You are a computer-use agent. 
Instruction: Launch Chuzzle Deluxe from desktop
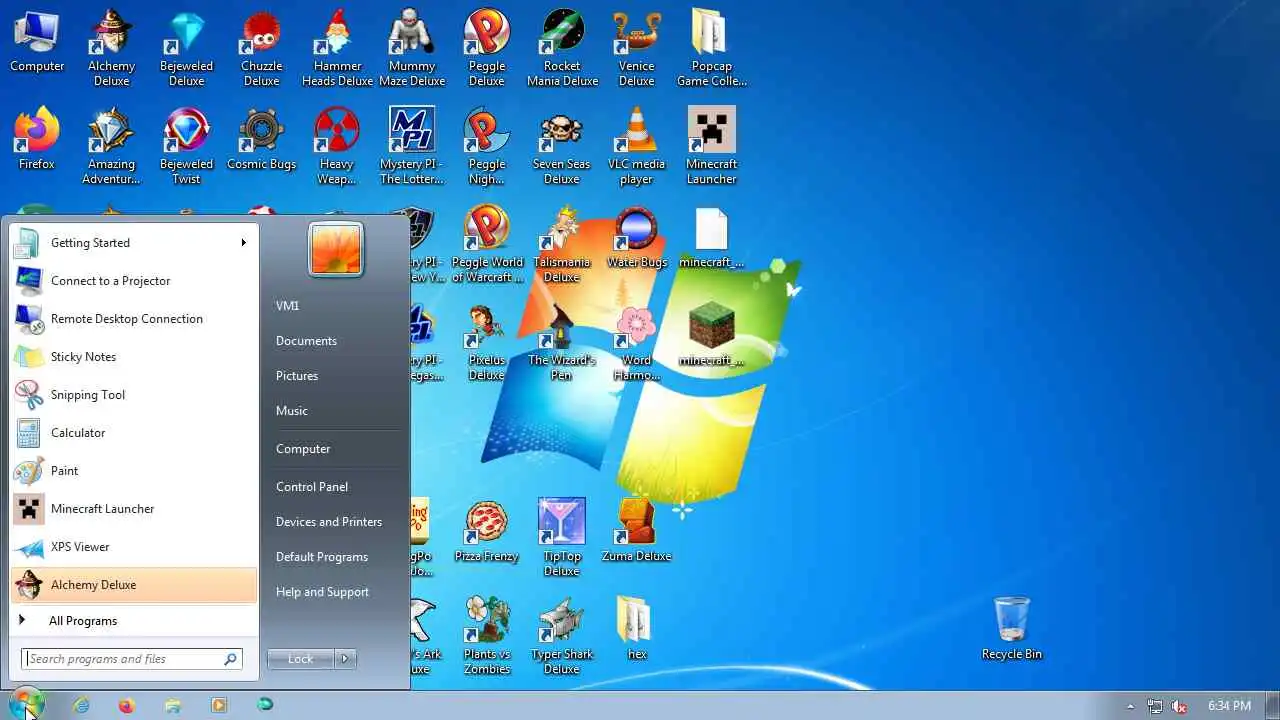261,47
